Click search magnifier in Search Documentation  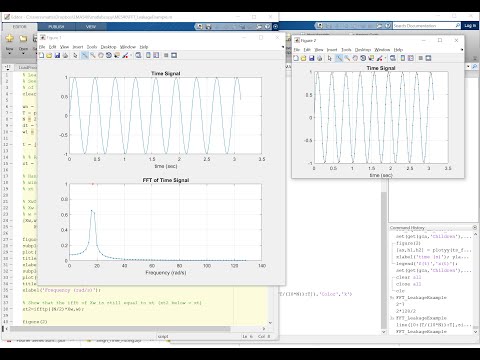[x=458, y=26]
